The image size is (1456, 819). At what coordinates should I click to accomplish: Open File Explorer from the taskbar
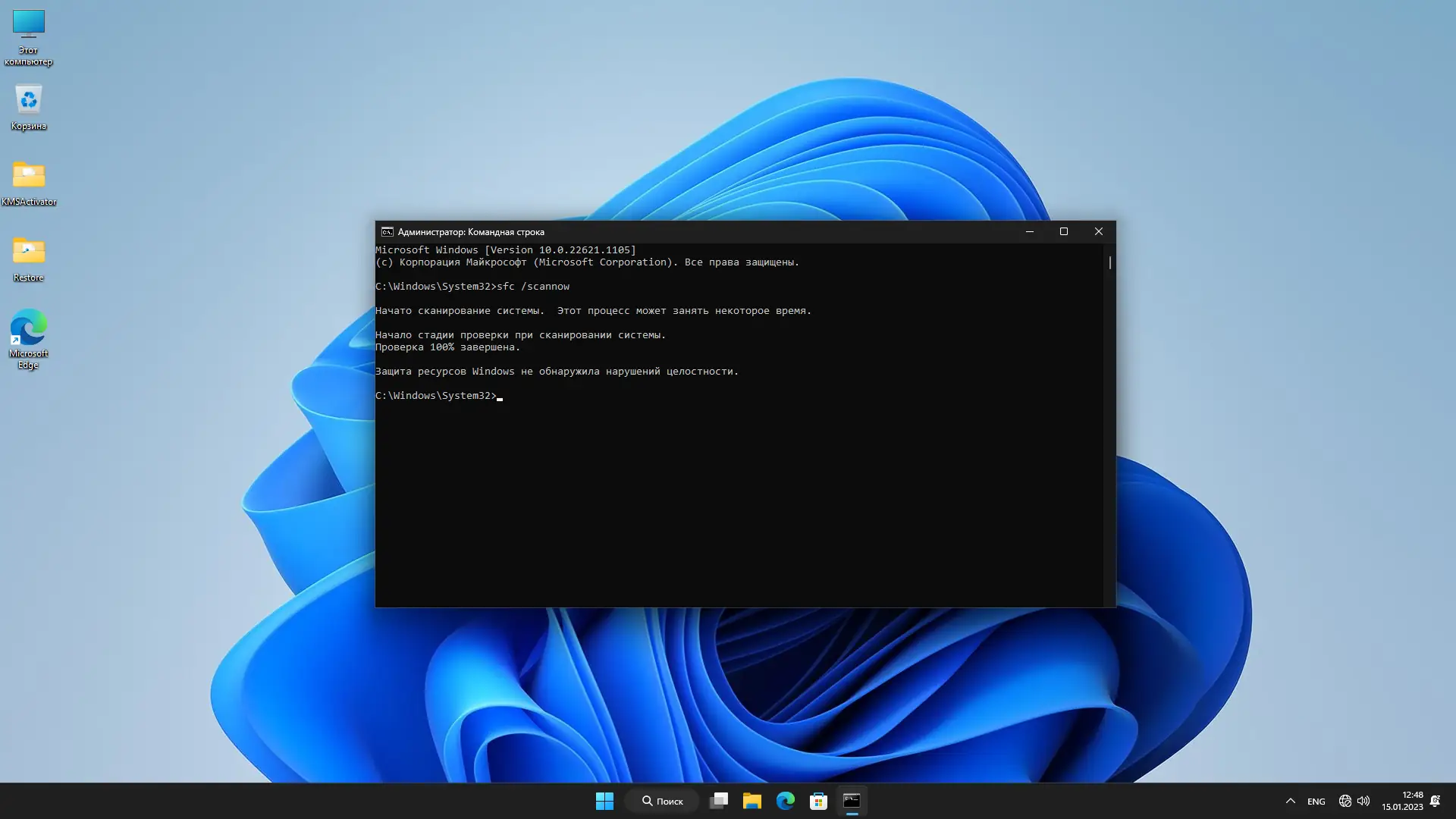pyautogui.click(x=752, y=801)
